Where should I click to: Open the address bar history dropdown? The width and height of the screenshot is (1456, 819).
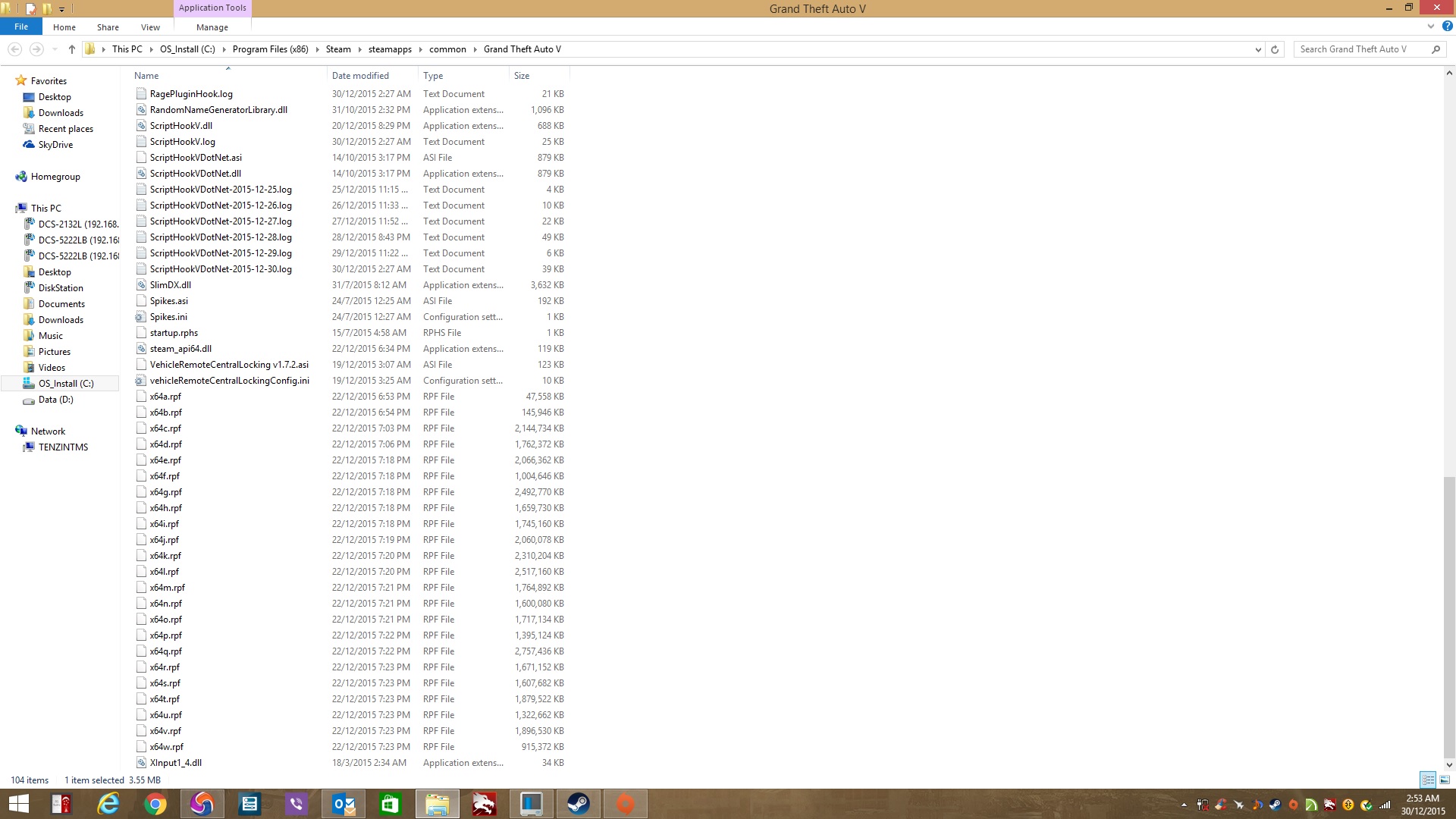point(1258,49)
